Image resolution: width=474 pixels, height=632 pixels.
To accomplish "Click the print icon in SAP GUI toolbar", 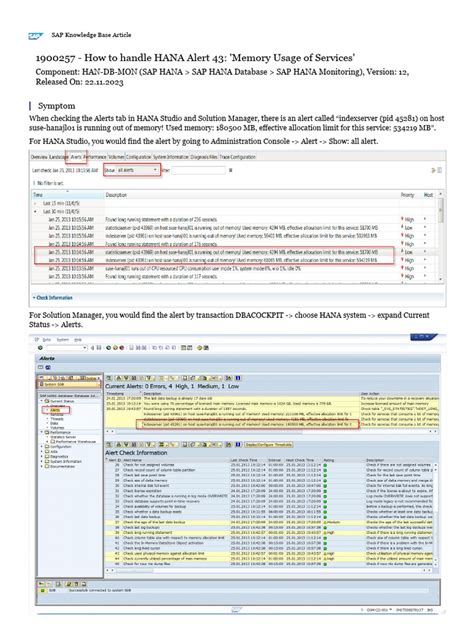I will [132, 347].
